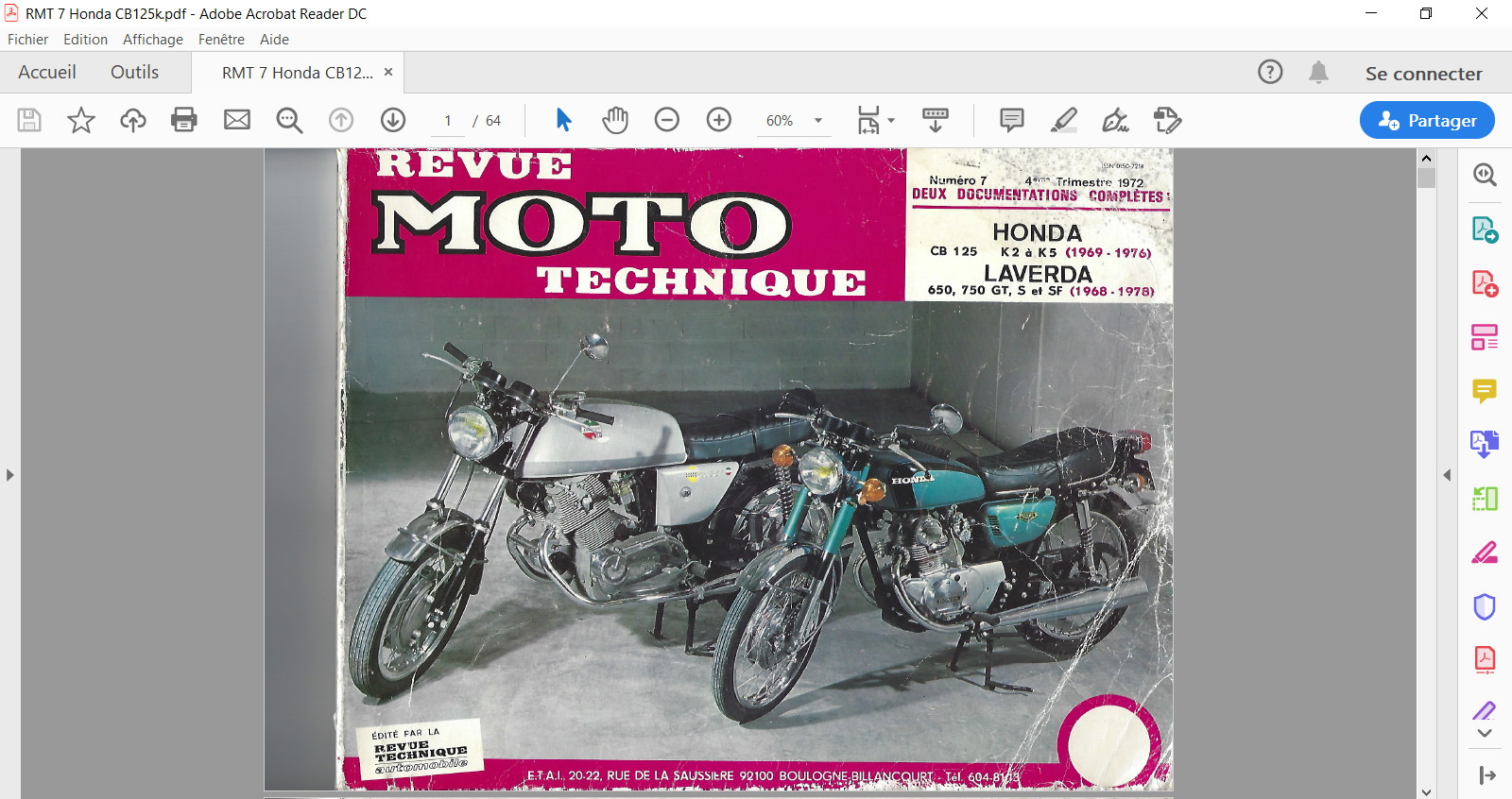Collapse the right tools pane arrow
The height and width of the screenshot is (799, 1512).
(1447, 475)
